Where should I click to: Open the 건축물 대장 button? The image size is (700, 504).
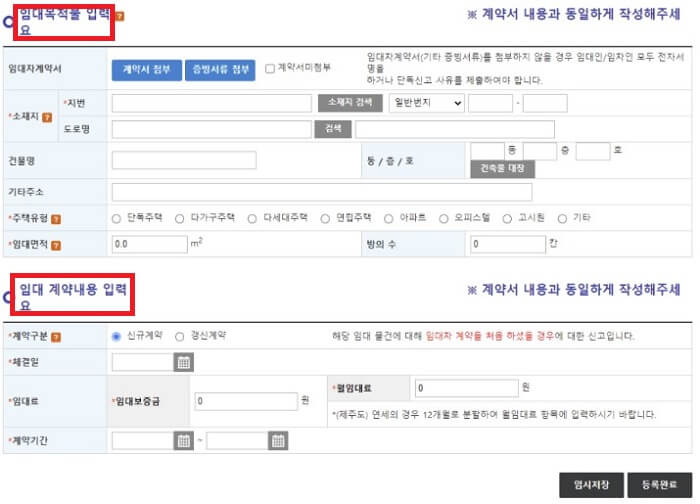(x=502, y=169)
